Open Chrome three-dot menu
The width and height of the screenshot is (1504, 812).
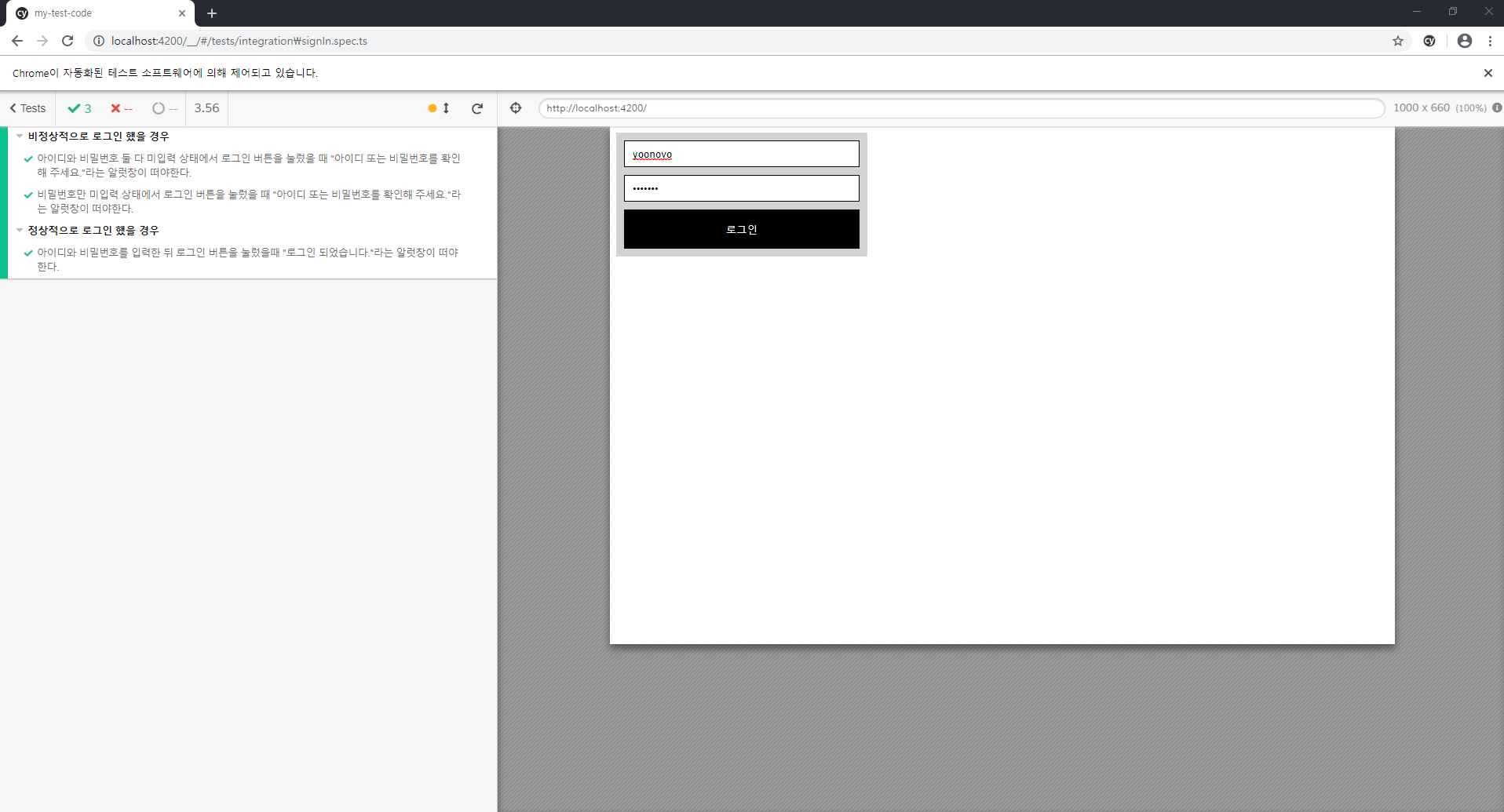tap(1490, 41)
